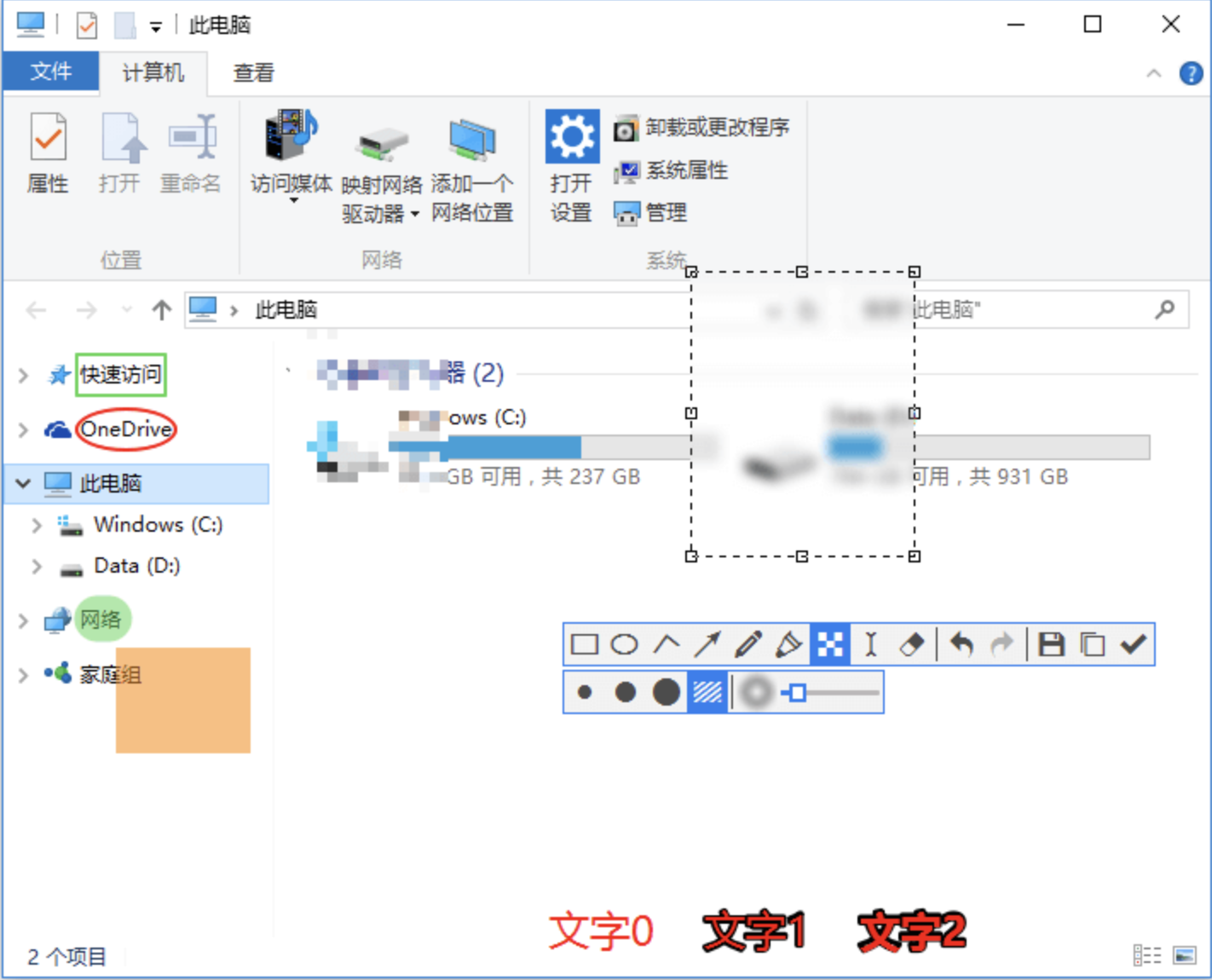Collapse the This PC (此电脑) node
Viewport: 1212px width, 980px height.
[24, 484]
